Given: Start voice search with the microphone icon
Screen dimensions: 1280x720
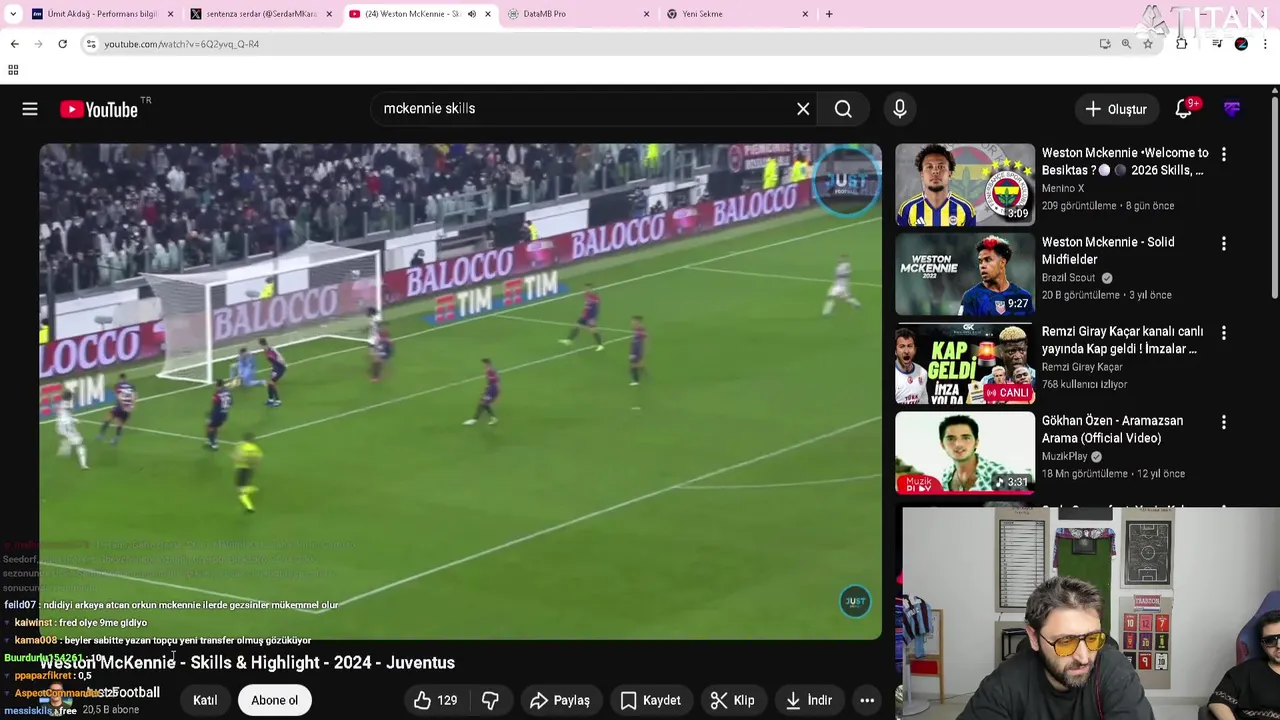Looking at the screenshot, I should (900, 109).
